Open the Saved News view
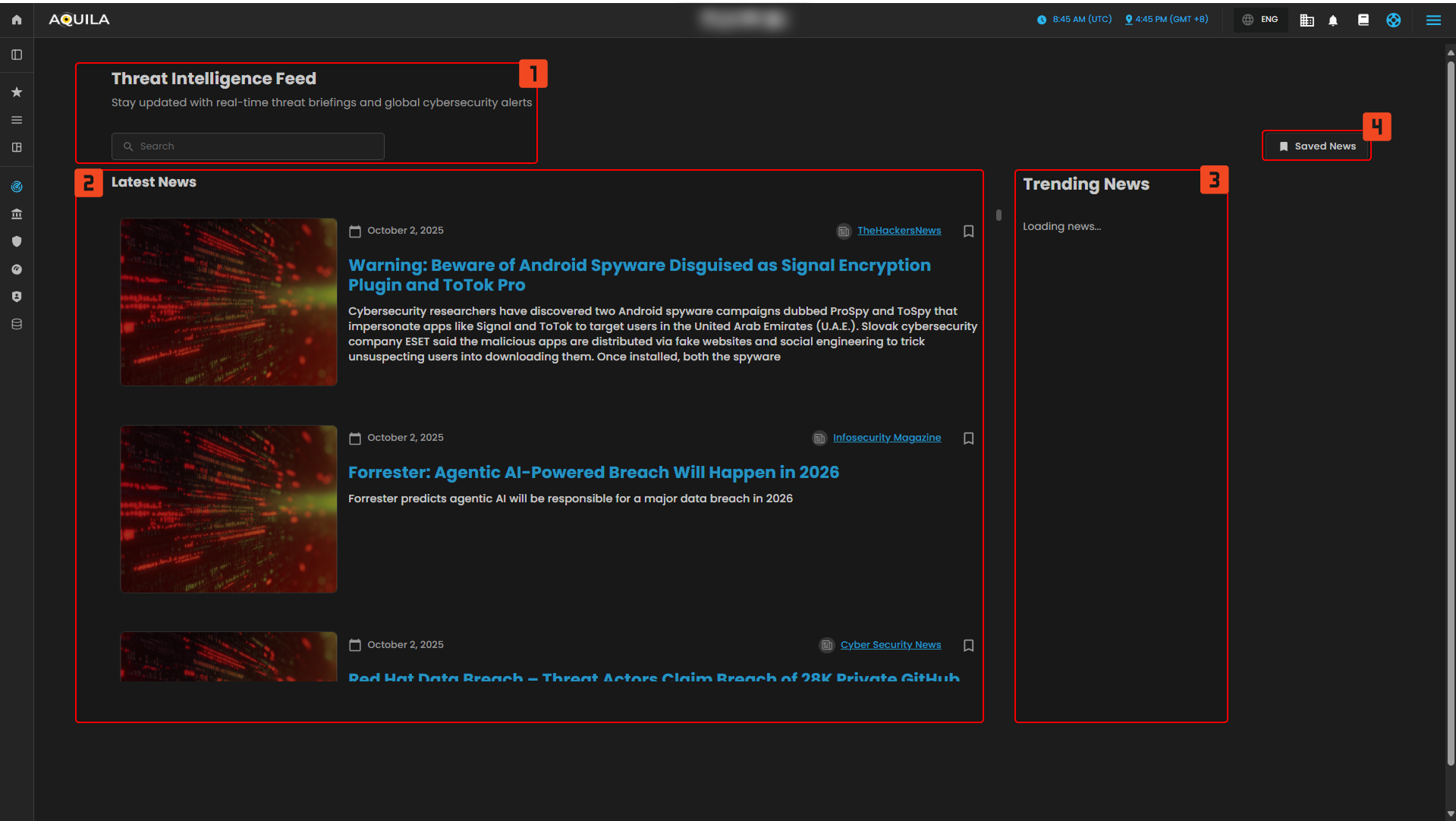 [1317, 146]
